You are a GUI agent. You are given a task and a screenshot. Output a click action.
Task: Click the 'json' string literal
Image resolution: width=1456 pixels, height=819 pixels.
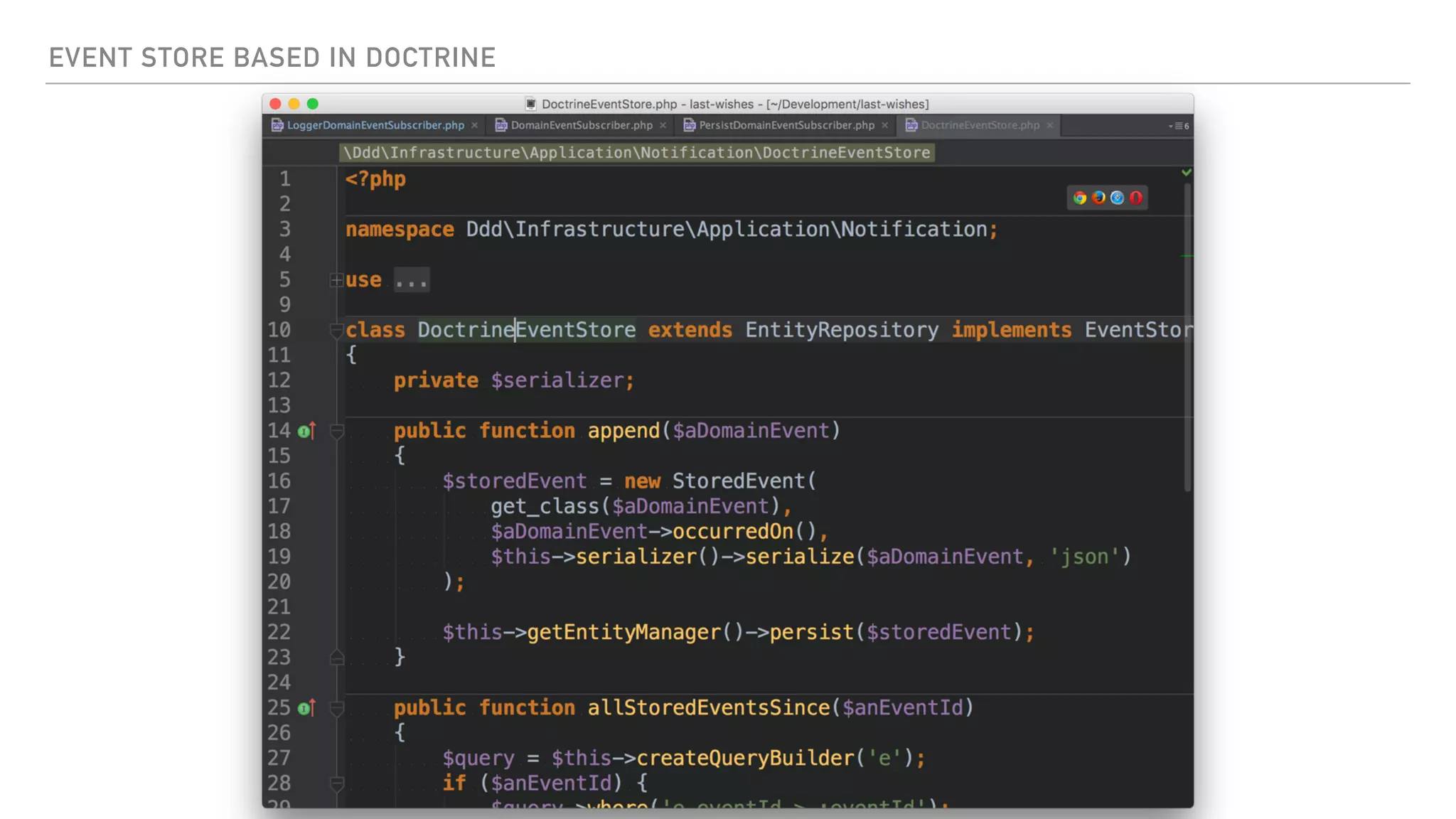1084,557
